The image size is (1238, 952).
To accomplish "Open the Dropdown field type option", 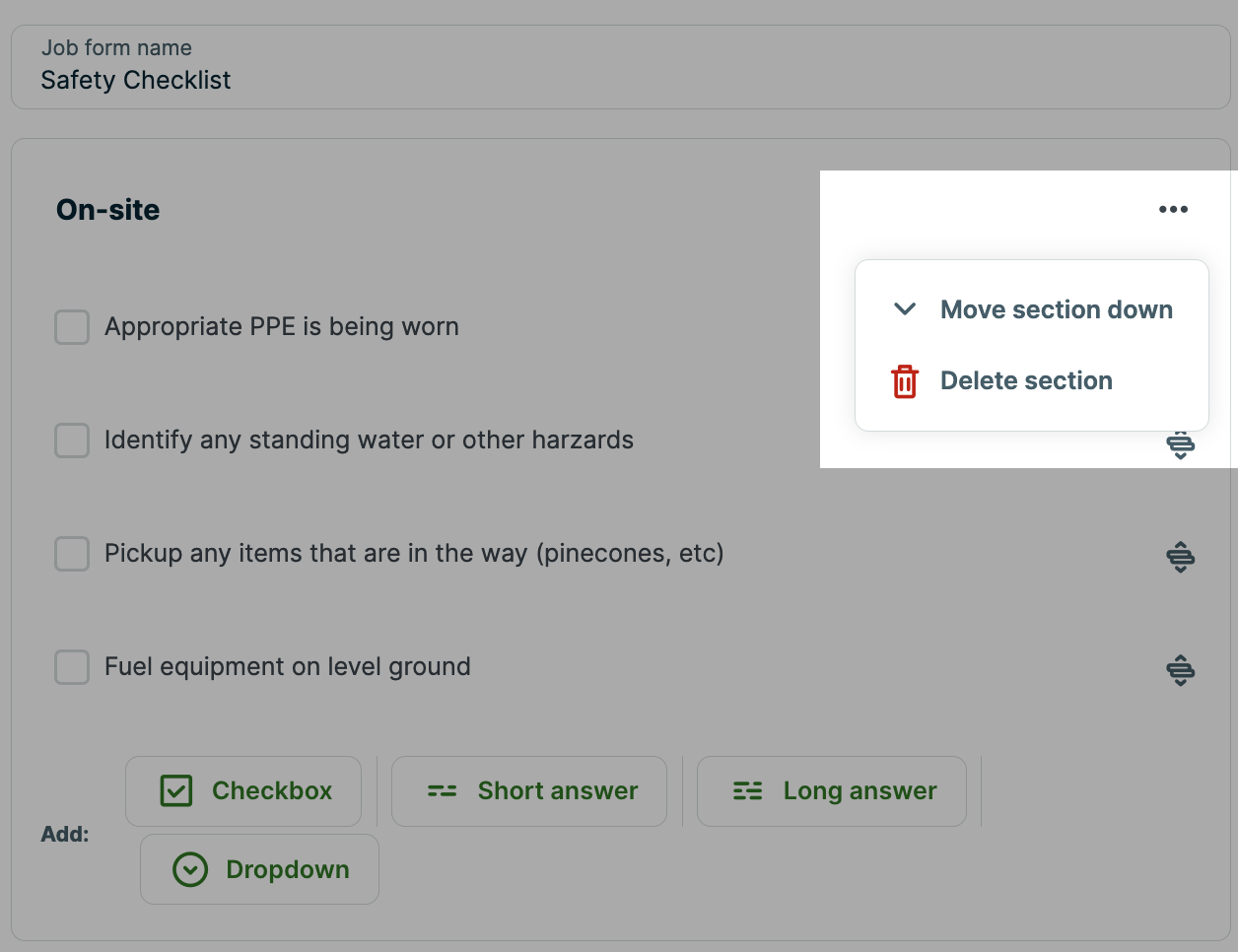I will 259,868.
